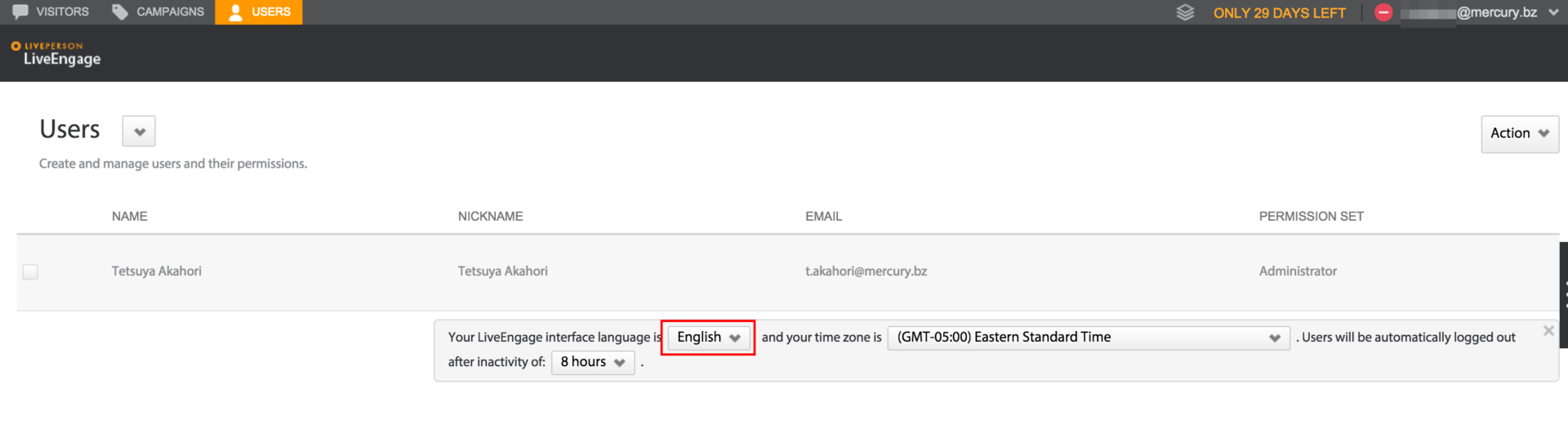Screen dimensions: 1568x429
Task: Click the Campaigns tag icon
Action: [120, 11]
